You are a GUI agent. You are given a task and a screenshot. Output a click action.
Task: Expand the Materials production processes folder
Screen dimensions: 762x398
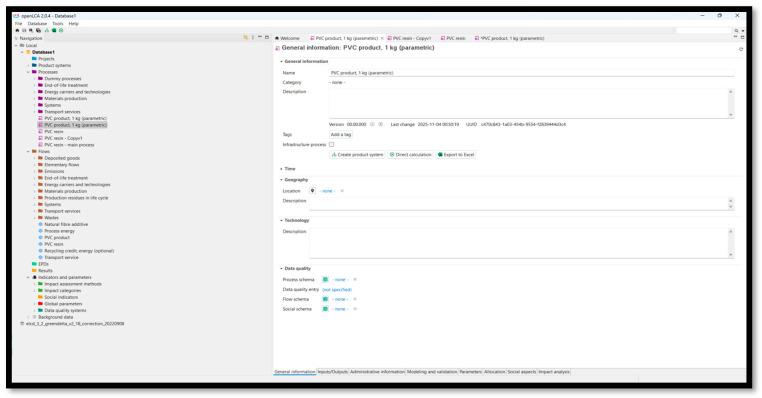[35, 99]
